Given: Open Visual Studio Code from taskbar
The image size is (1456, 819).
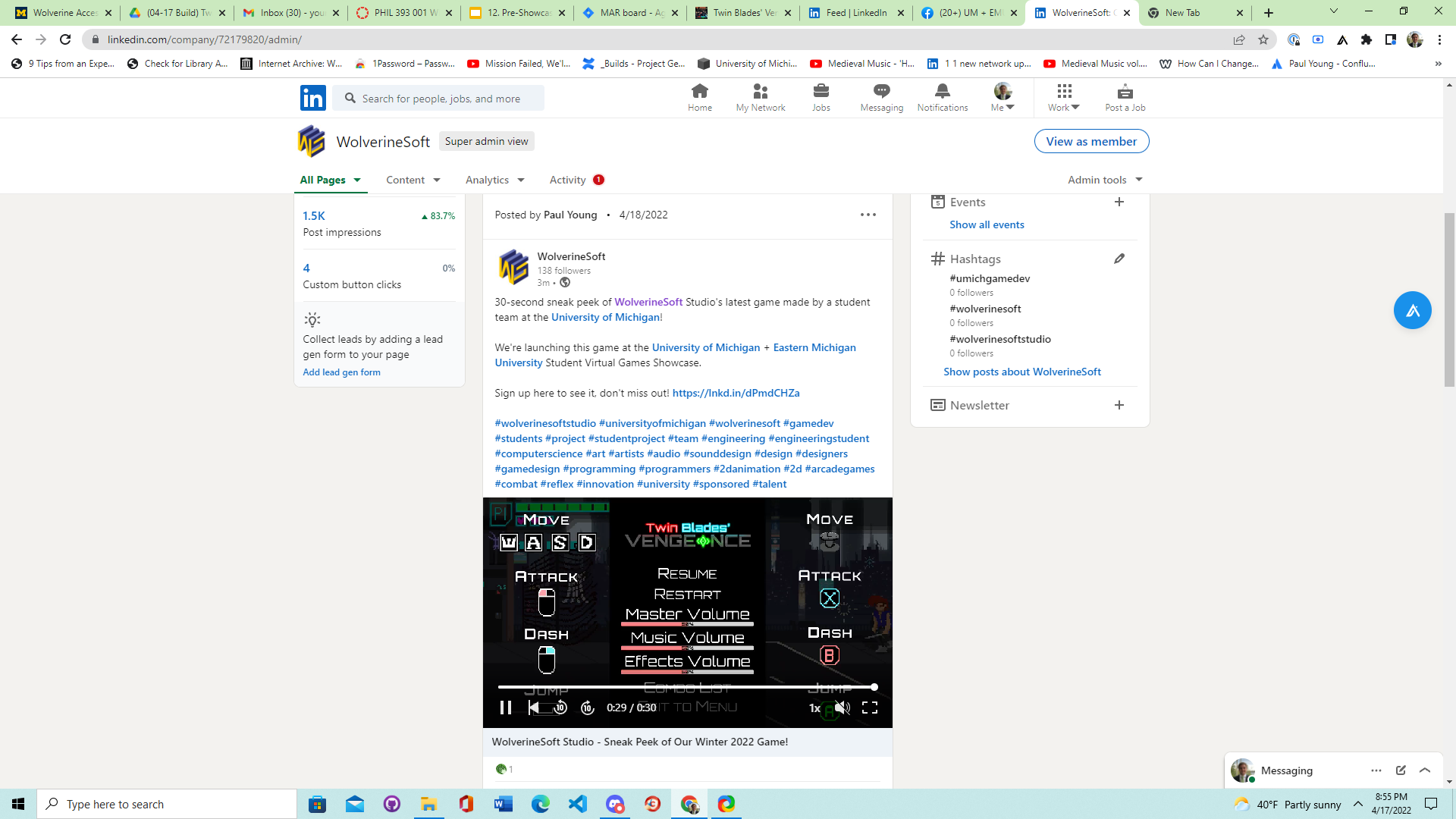Looking at the screenshot, I should (577, 804).
